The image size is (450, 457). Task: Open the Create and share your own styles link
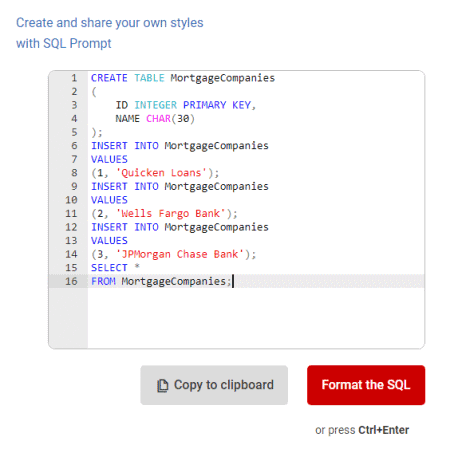(110, 33)
